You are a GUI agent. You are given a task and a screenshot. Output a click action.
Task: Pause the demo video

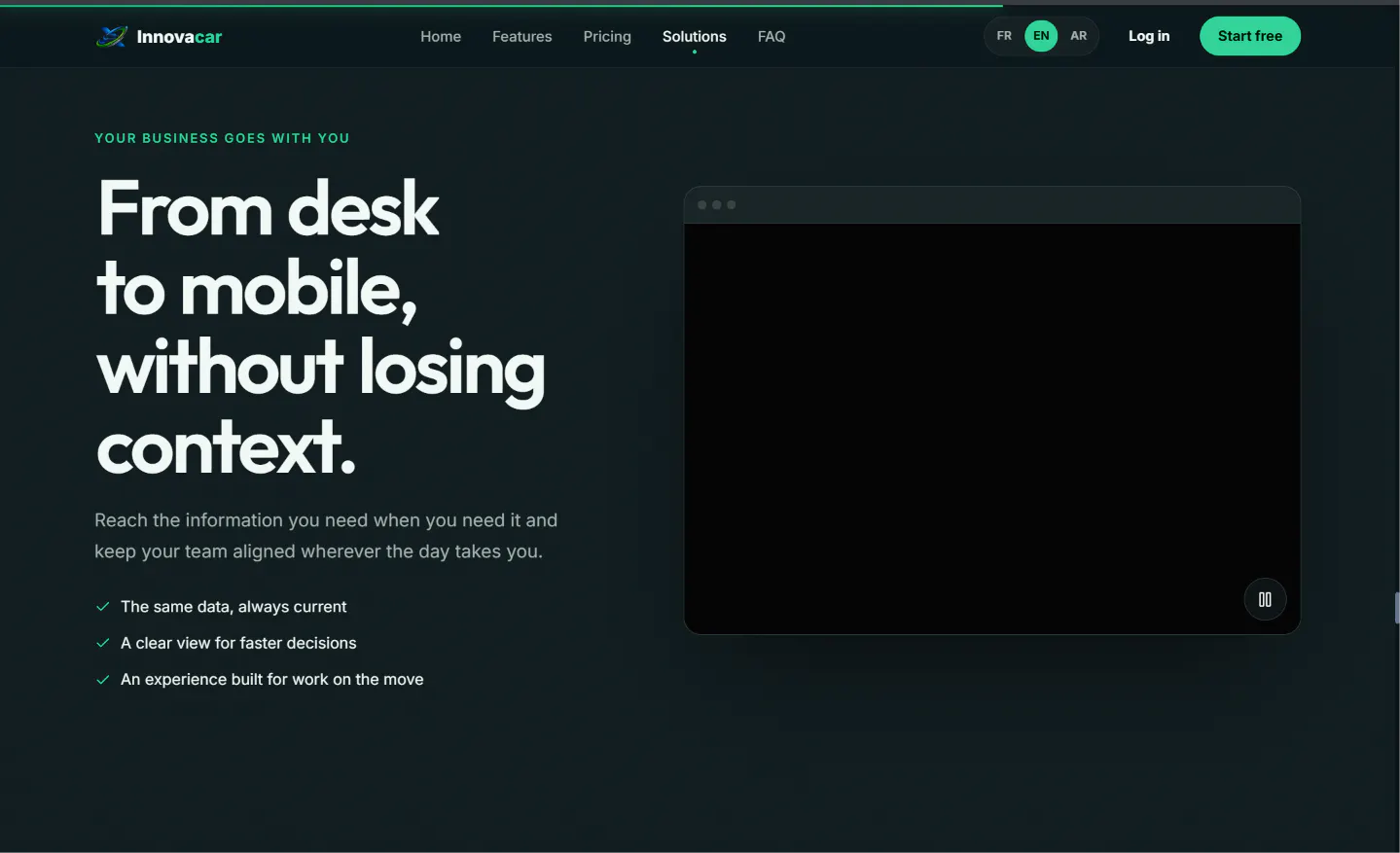point(1265,599)
